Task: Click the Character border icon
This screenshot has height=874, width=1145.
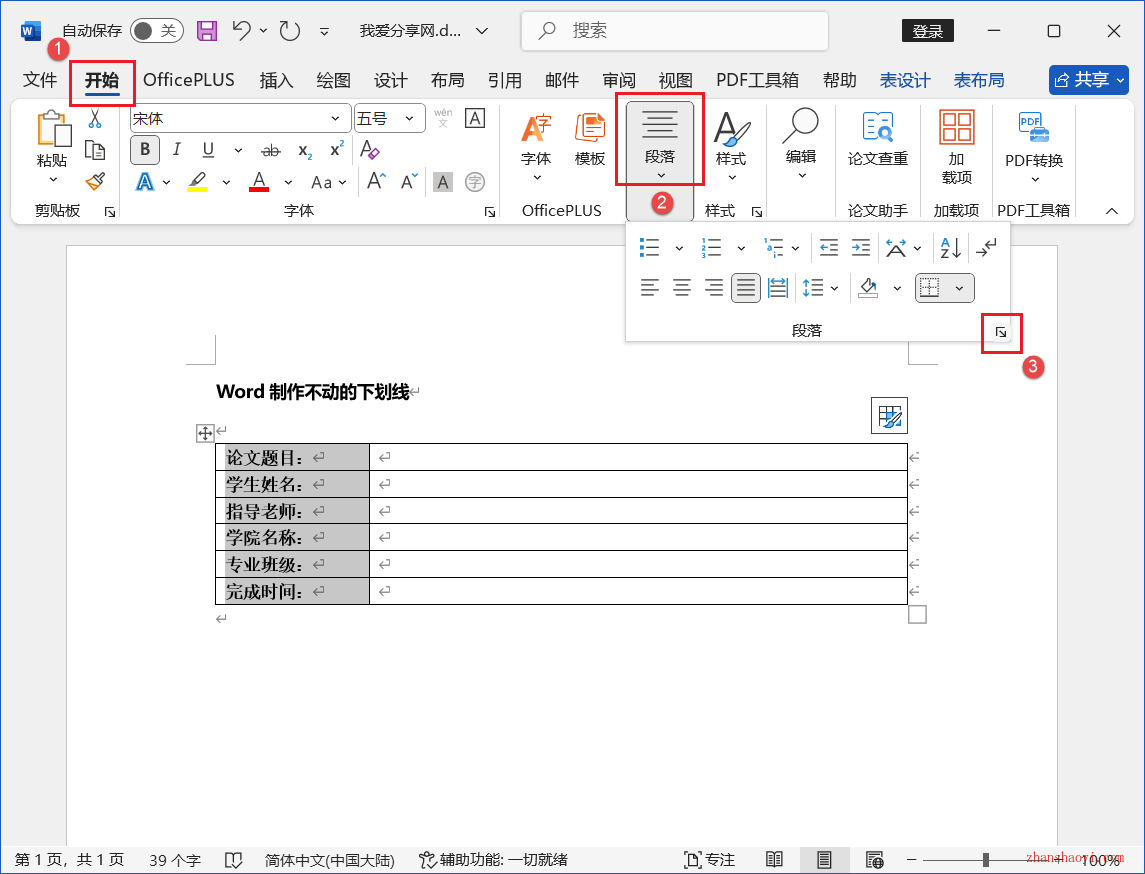Action: (x=475, y=118)
